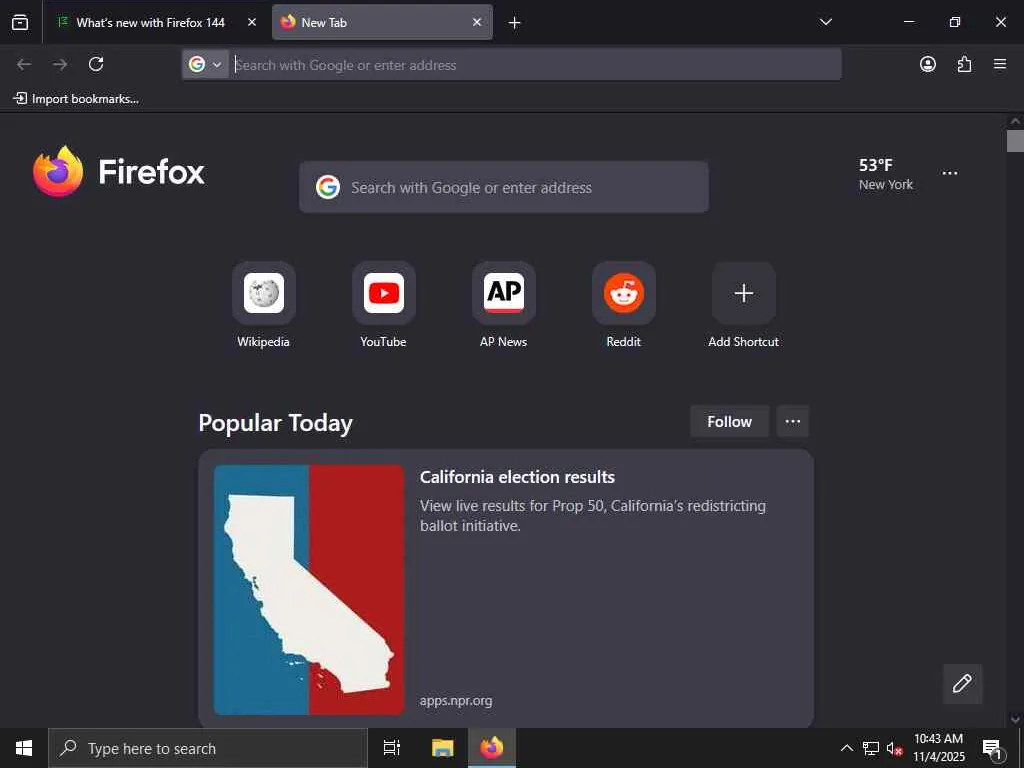Go forward with the forward arrow
The width and height of the screenshot is (1024, 768).
[60, 64]
